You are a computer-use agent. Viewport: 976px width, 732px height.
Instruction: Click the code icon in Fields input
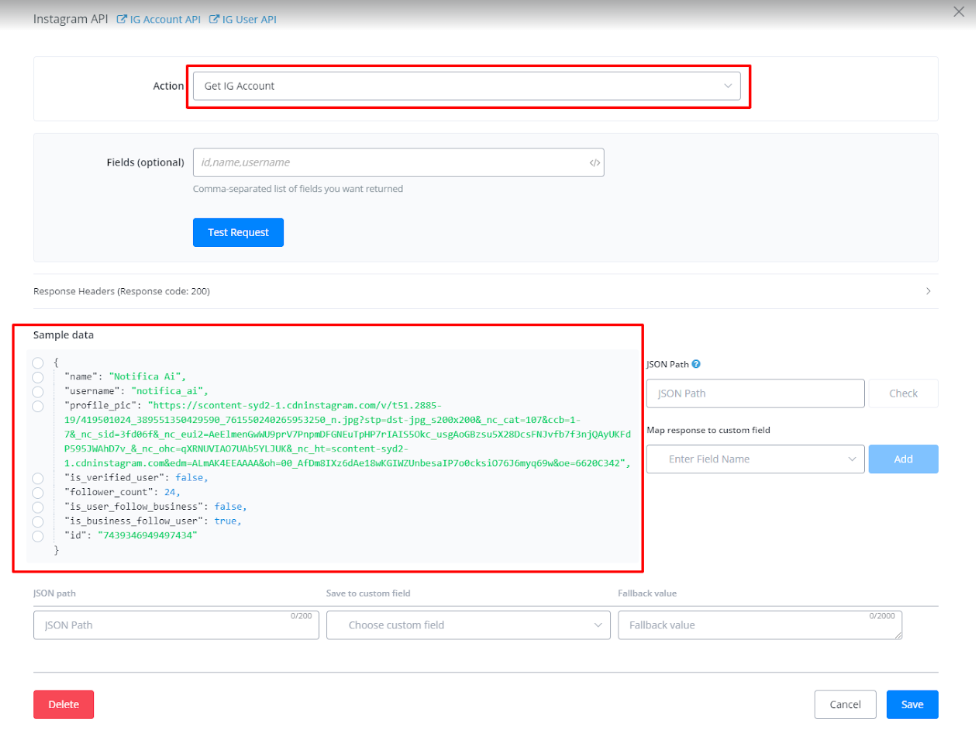click(x=594, y=162)
